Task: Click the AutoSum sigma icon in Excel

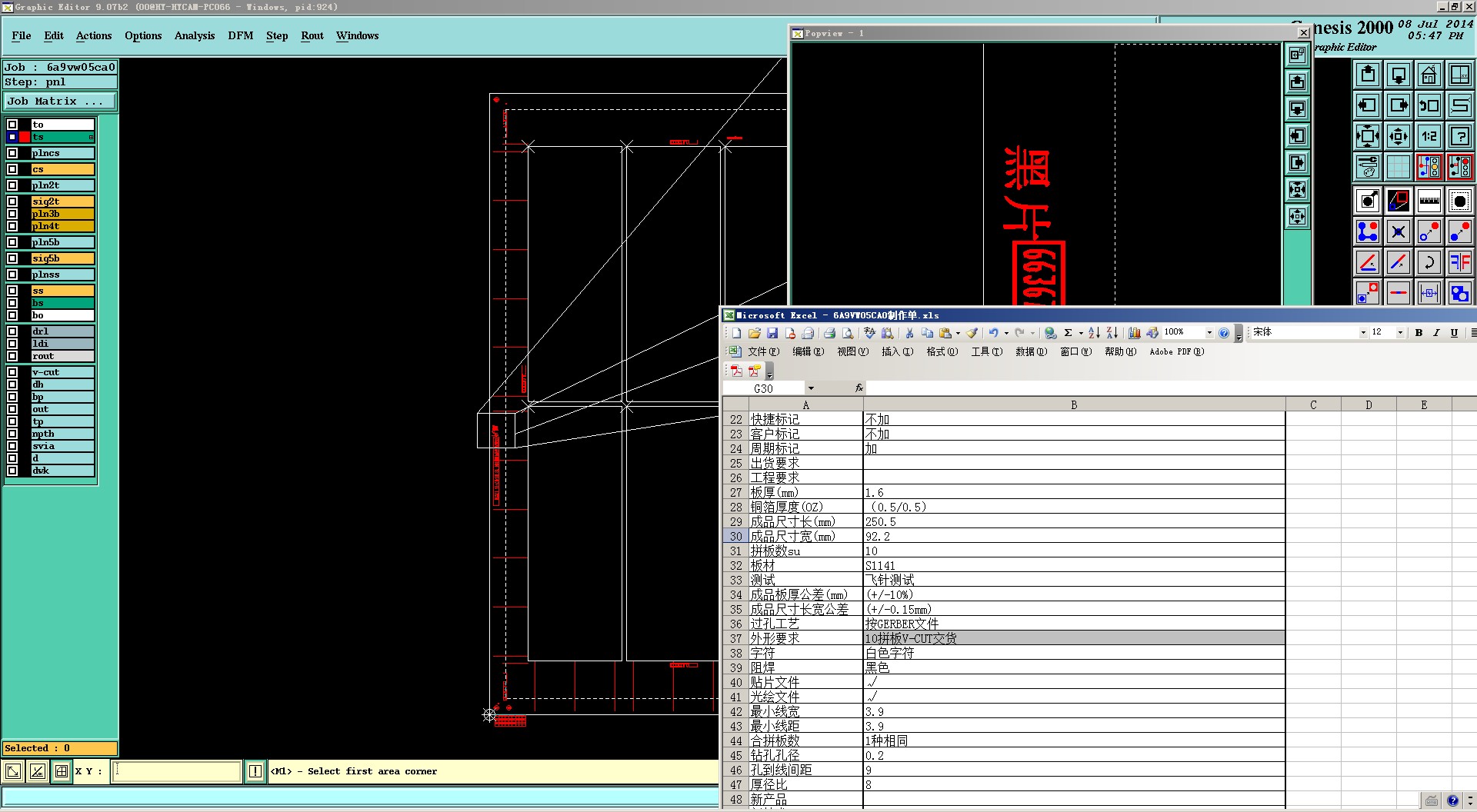Action: [x=1068, y=333]
